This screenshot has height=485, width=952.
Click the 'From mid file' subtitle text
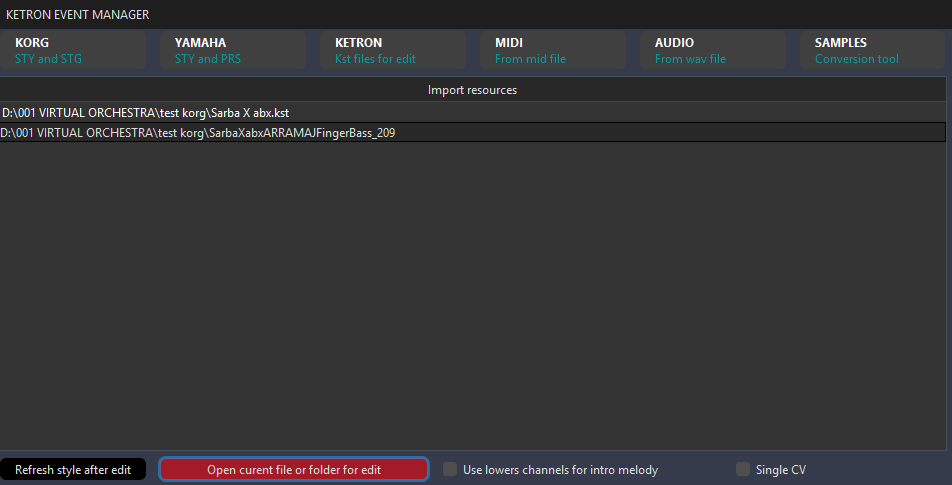(x=530, y=59)
